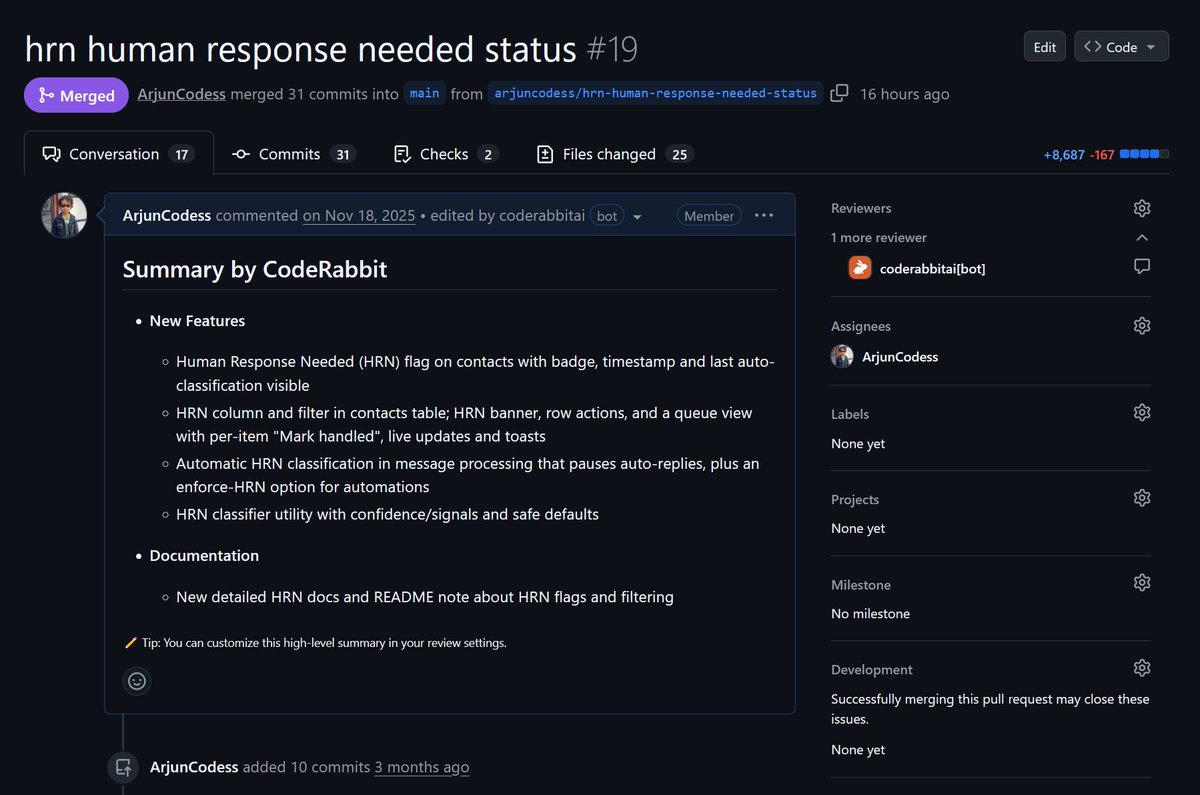Click 'New Features' bullet text
This screenshot has height=795, width=1200.
click(x=197, y=321)
